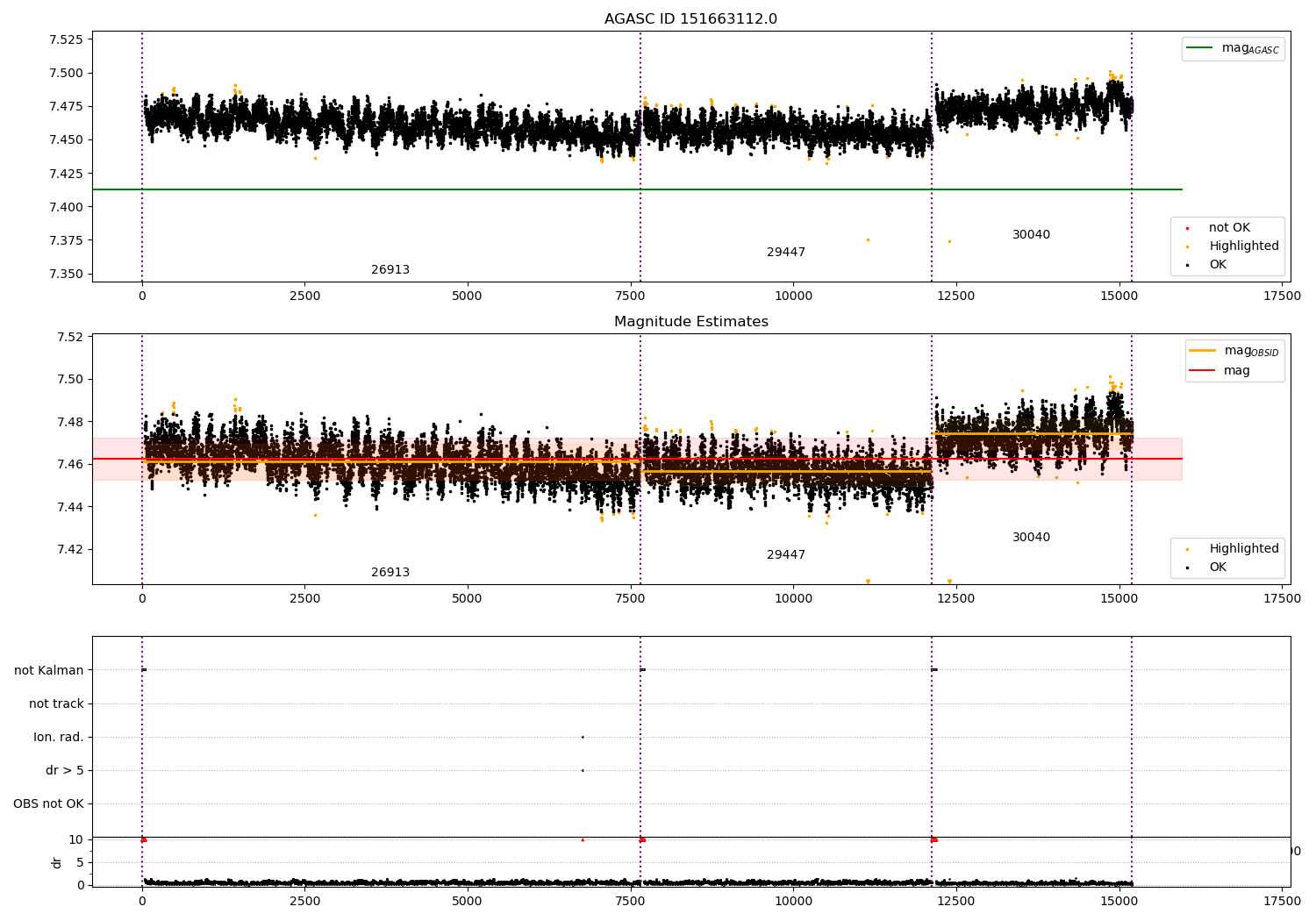1316x921 pixels.
Task: Click obsid label 29447 in the AGASC ID plot
Action: pos(786,253)
